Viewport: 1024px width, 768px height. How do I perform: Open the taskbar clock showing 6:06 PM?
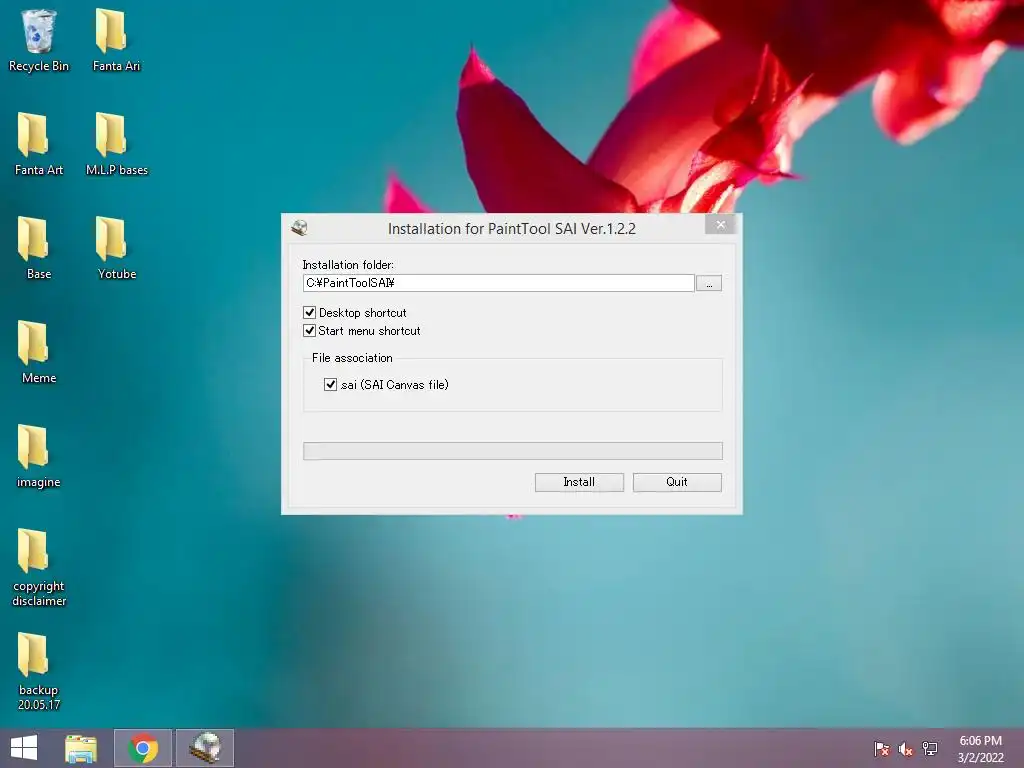pos(980,749)
